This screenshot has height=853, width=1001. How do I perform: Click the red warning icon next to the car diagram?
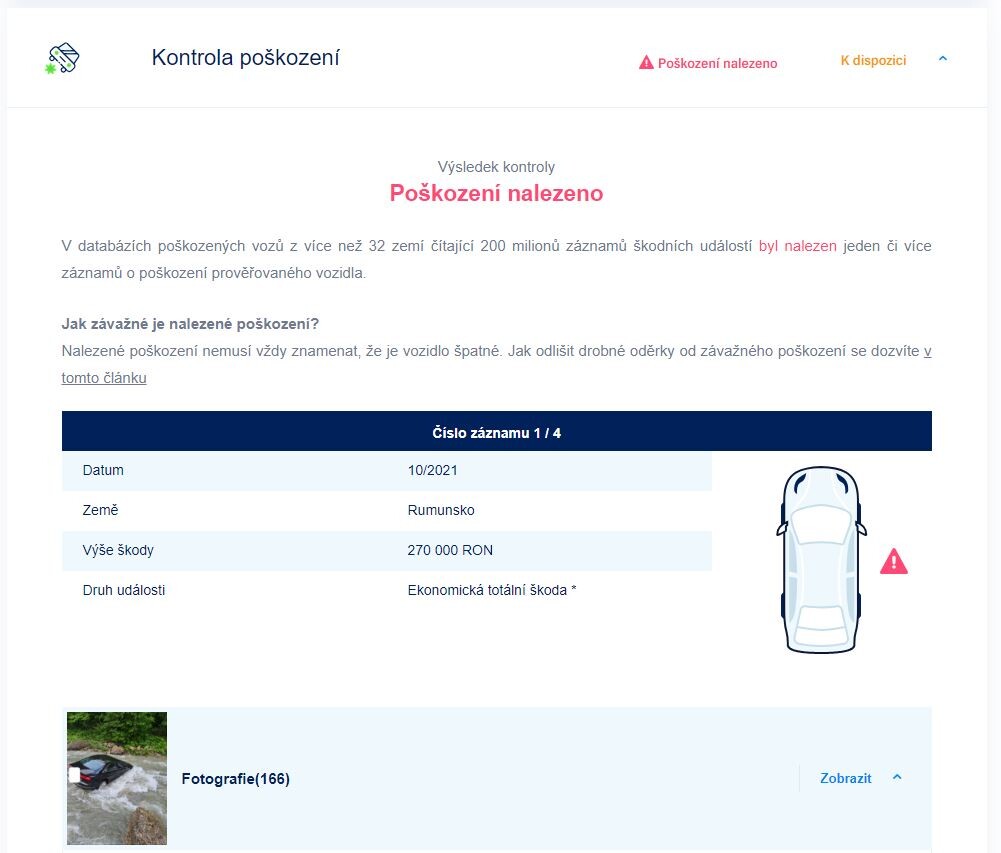[x=893, y=561]
